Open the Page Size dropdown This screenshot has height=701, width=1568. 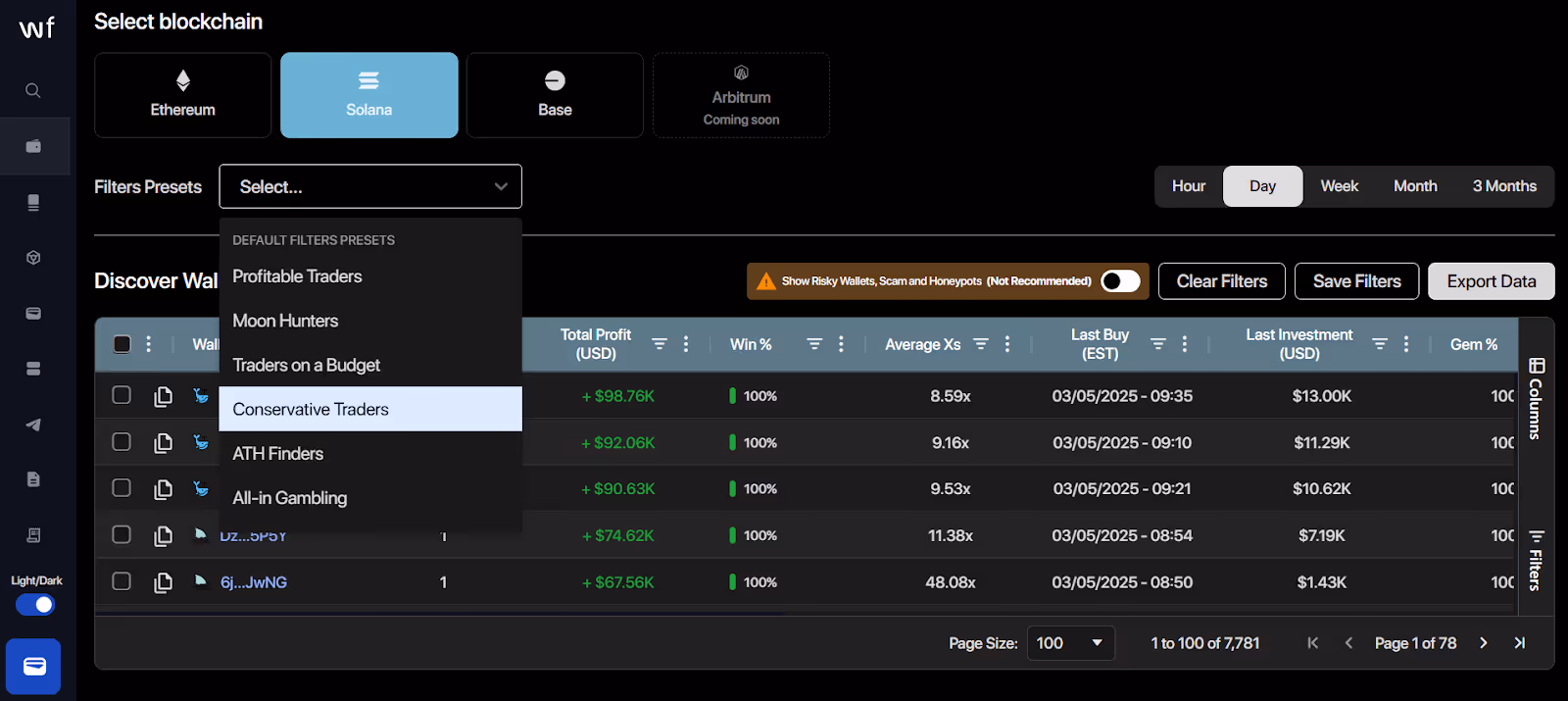(1070, 643)
